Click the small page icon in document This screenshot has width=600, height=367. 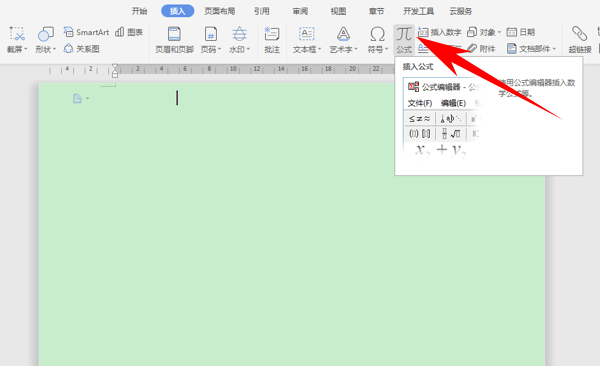[77, 99]
